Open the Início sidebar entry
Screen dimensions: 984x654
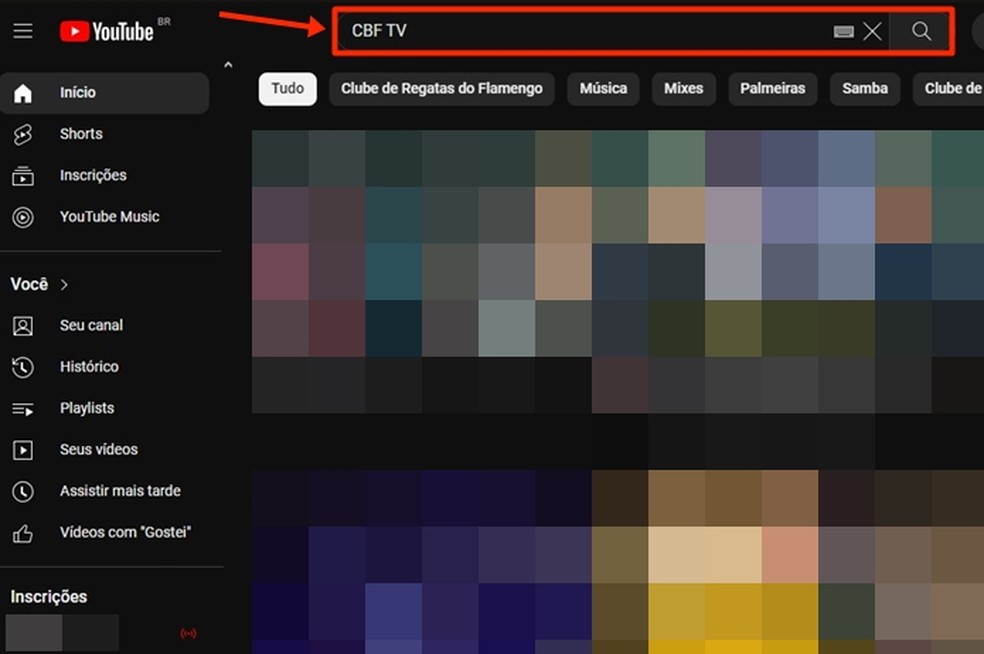(x=104, y=93)
